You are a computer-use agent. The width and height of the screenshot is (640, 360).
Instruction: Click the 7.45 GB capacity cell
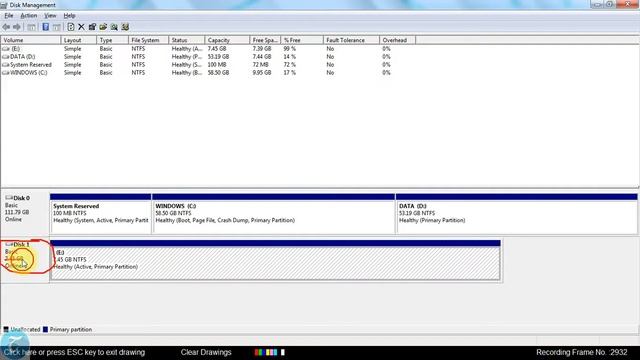(x=217, y=49)
